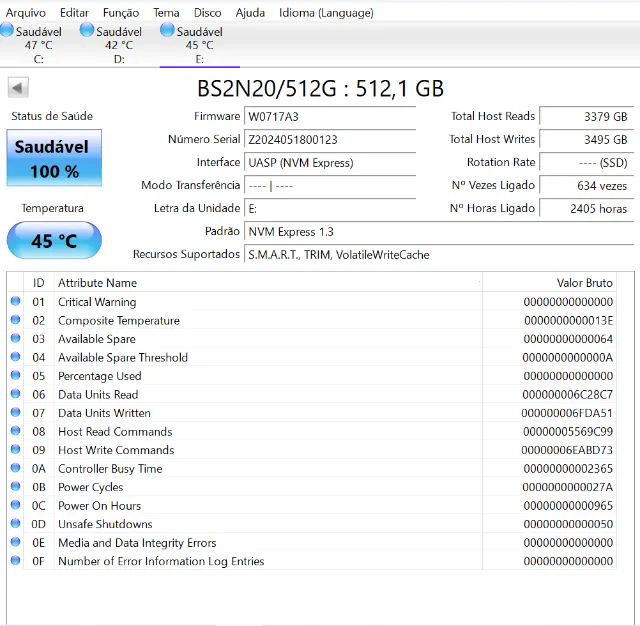Click the status dot for Data Units Read
640x626 pixels.
coord(16,394)
